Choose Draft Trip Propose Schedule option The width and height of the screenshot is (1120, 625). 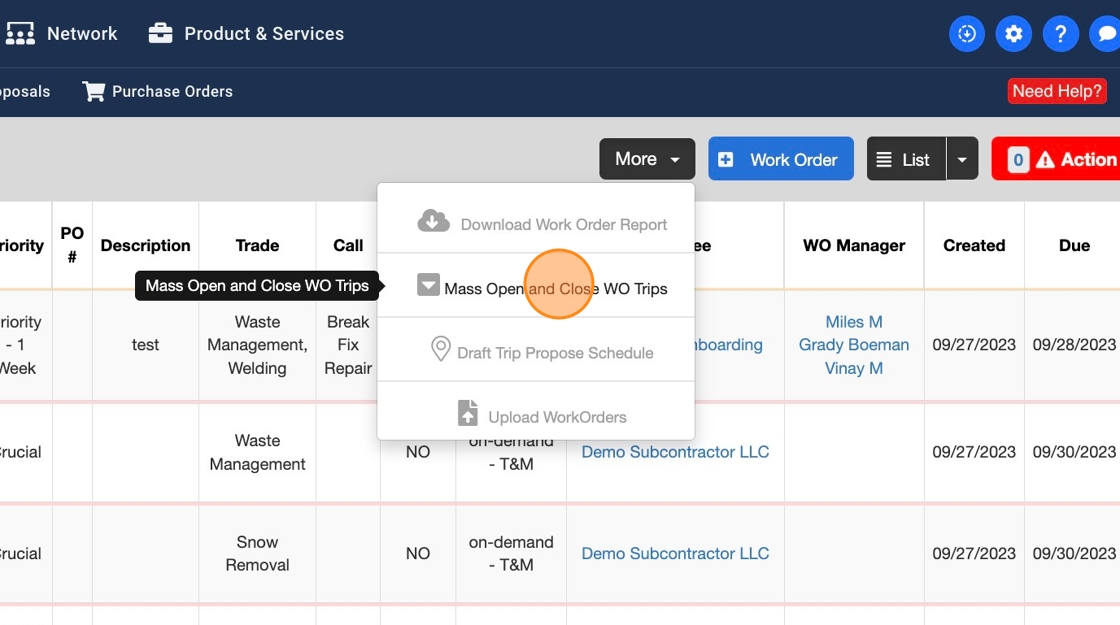click(x=555, y=352)
